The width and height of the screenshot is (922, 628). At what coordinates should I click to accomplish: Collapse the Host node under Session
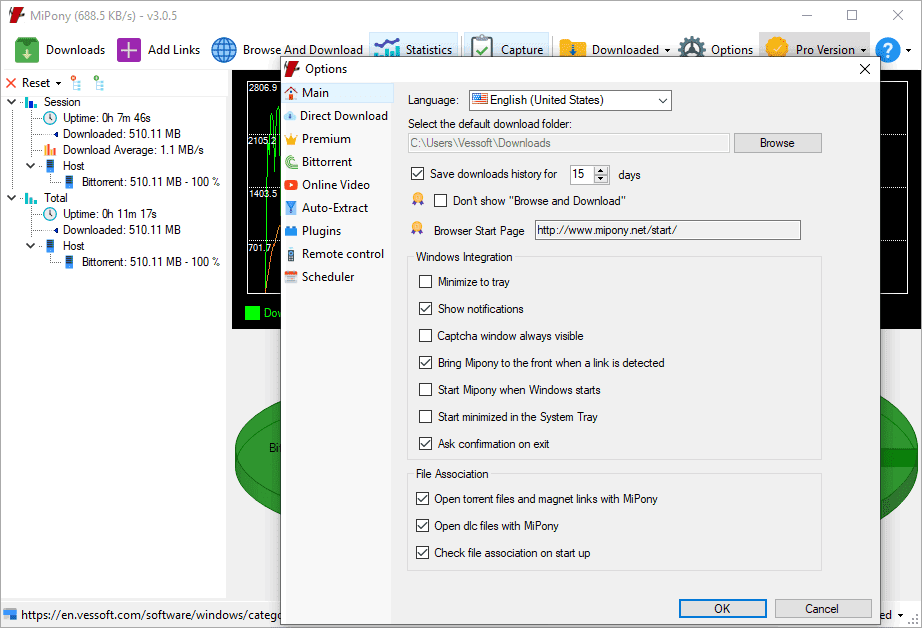pyautogui.click(x=31, y=166)
